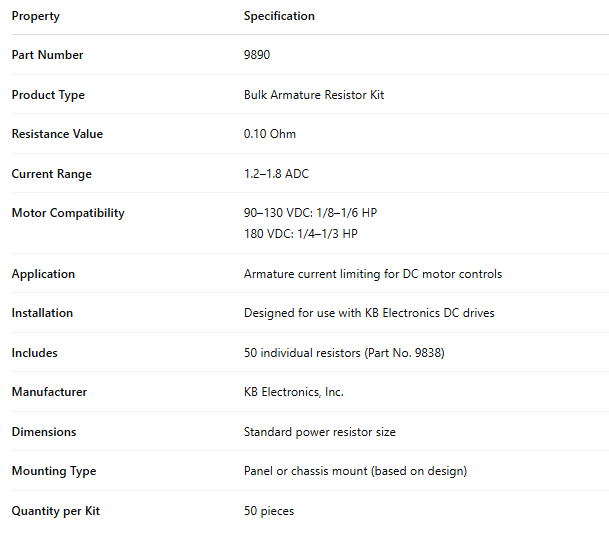Click the KB Electronics, Inc. manufacturer value
Image resolution: width=609 pixels, height=535 pixels.
(294, 392)
